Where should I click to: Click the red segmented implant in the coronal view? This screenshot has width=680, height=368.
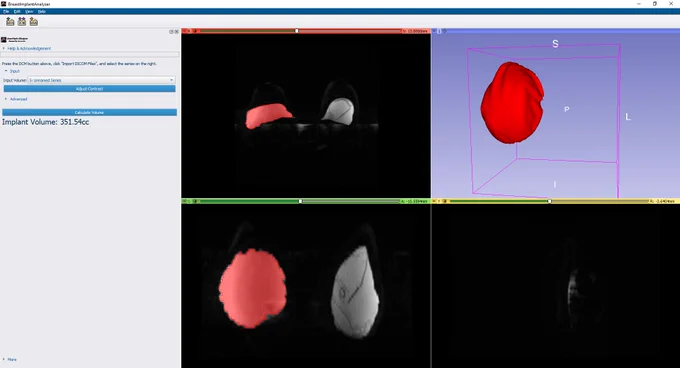pyautogui.click(x=252, y=288)
